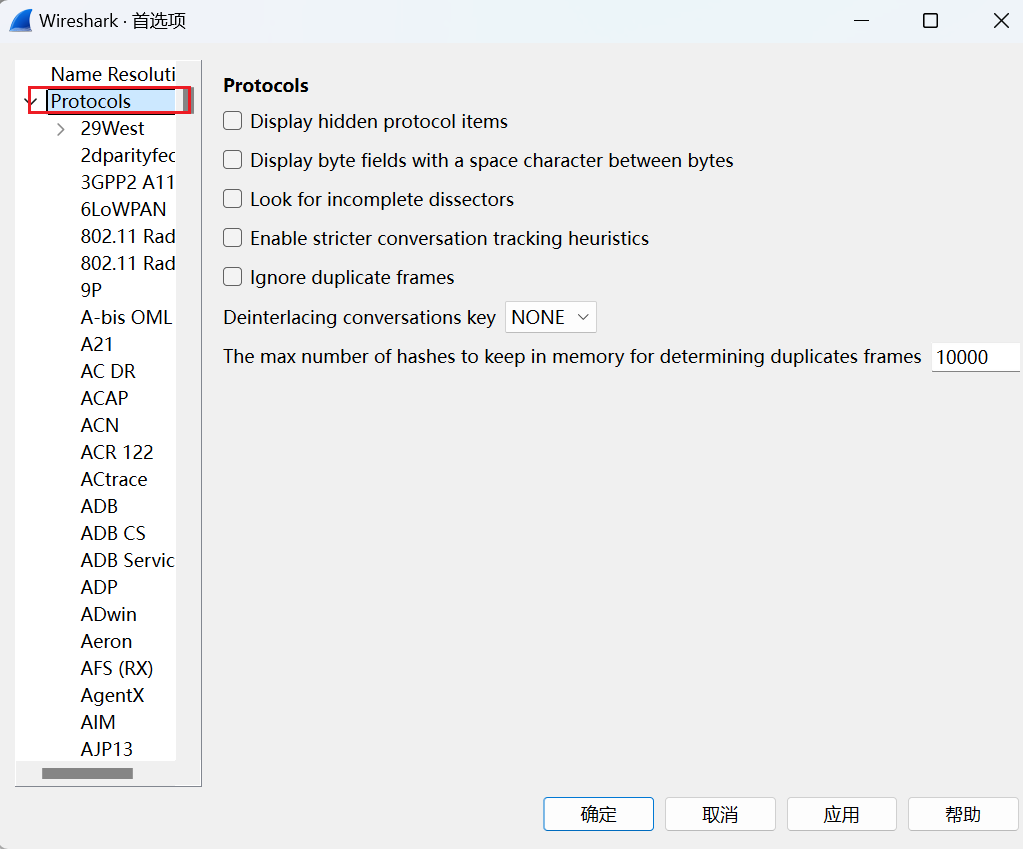Tick the Ignore duplicate frames checkbox

tap(233, 277)
